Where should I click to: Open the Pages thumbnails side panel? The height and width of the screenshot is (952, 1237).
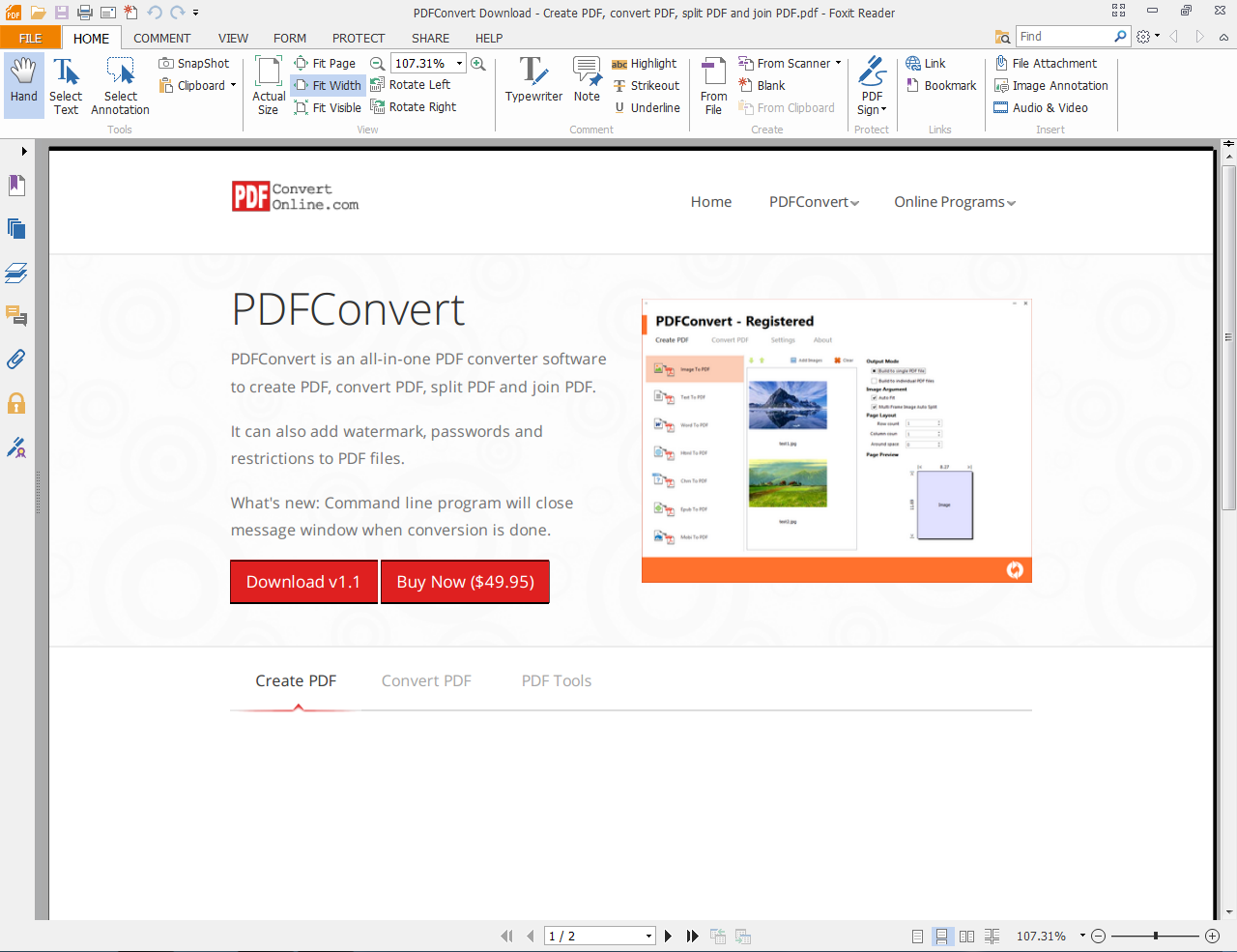point(16,229)
